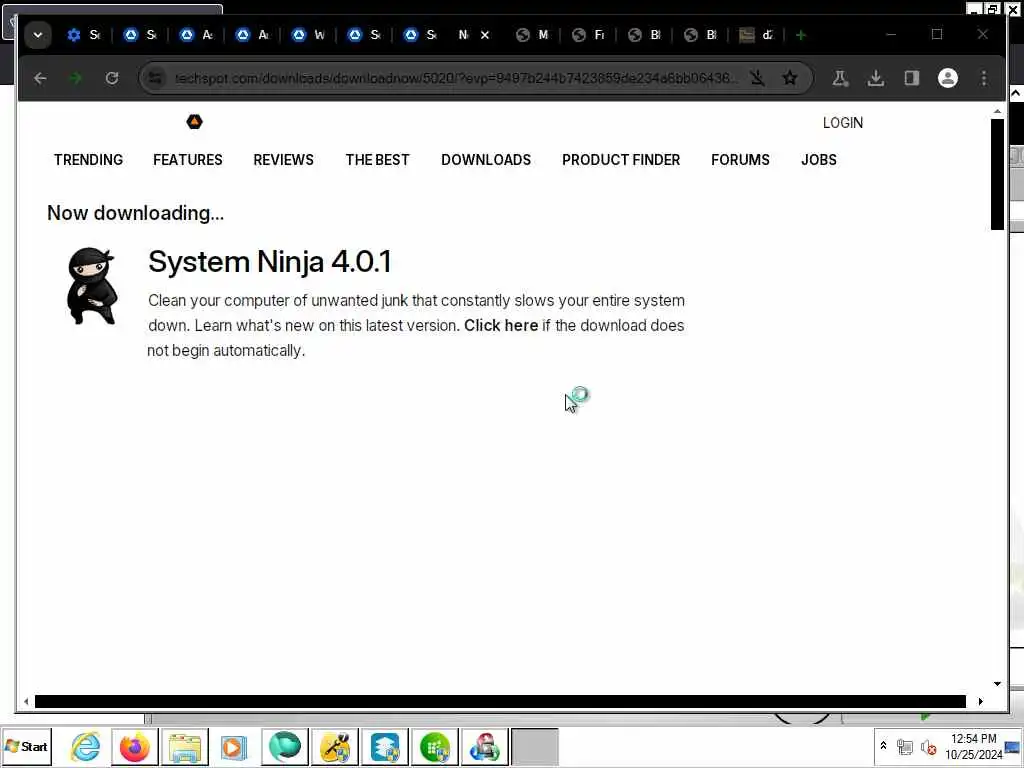Go forward with the green forward arrow

pyautogui.click(x=76, y=78)
